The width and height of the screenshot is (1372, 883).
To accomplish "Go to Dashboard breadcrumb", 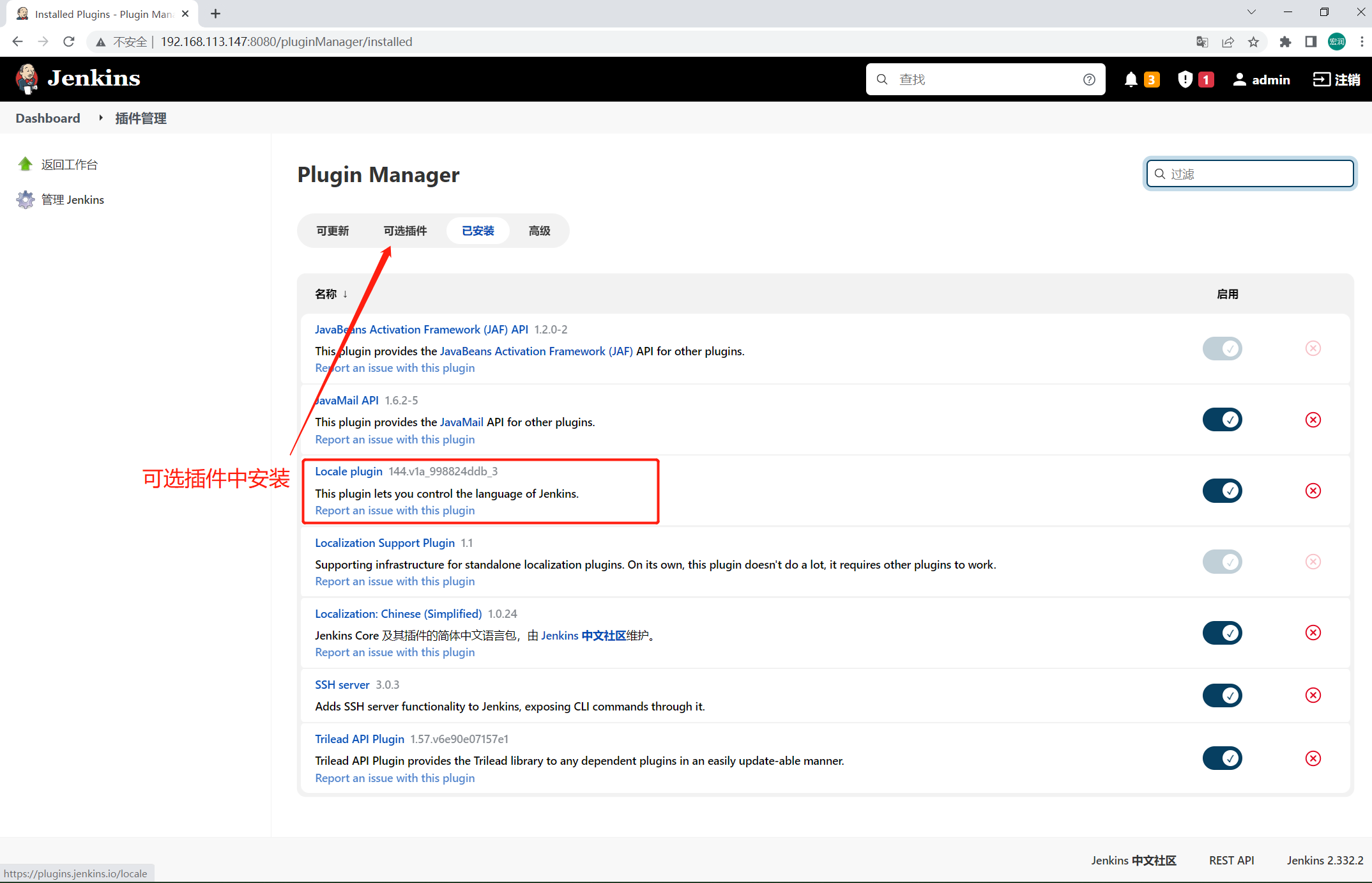I will (x=48, y=118).
